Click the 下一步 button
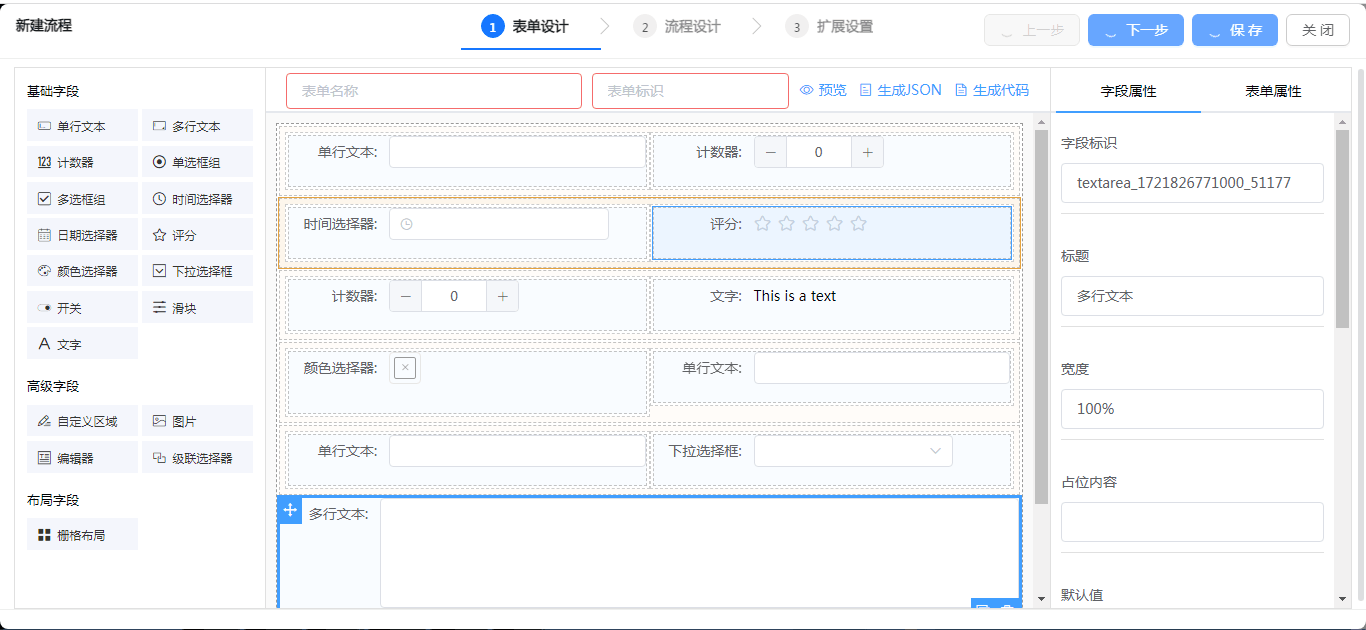The image size is (1366, 630). pyautogui.click(x=1136, y=30)
